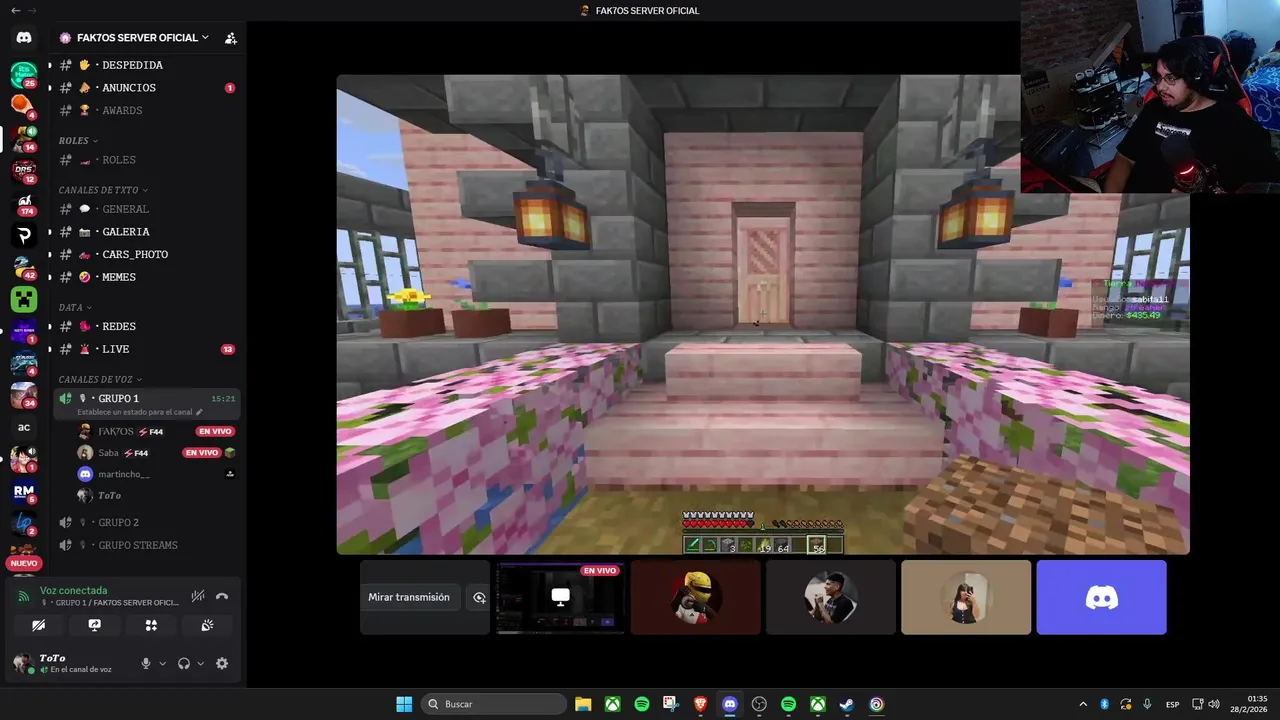The height and width of the screenshot is (720, 1280).
Task: Open the EN VIVO stream preview thumbnail
Action: [x=561, y=597]
